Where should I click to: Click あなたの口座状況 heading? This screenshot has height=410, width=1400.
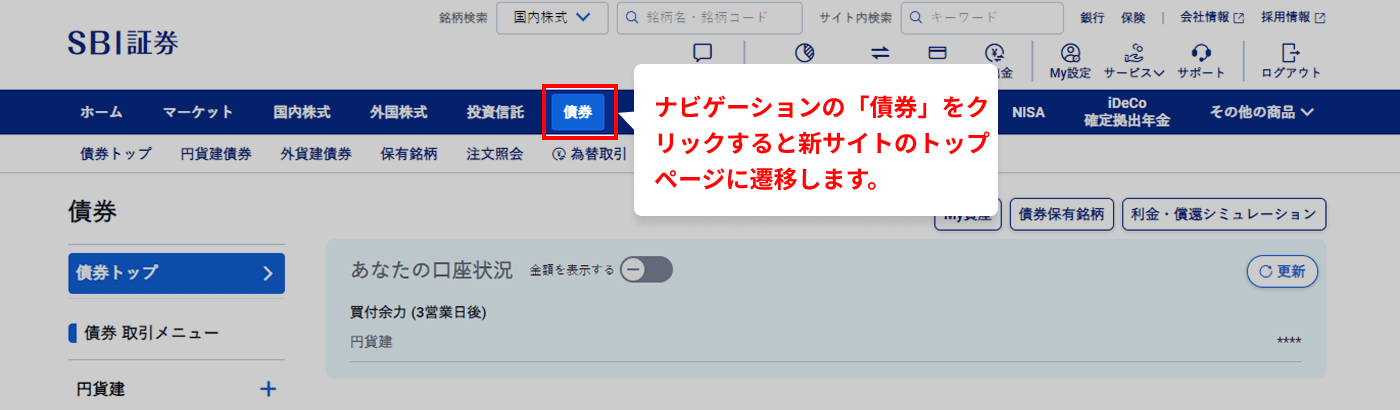431,270
